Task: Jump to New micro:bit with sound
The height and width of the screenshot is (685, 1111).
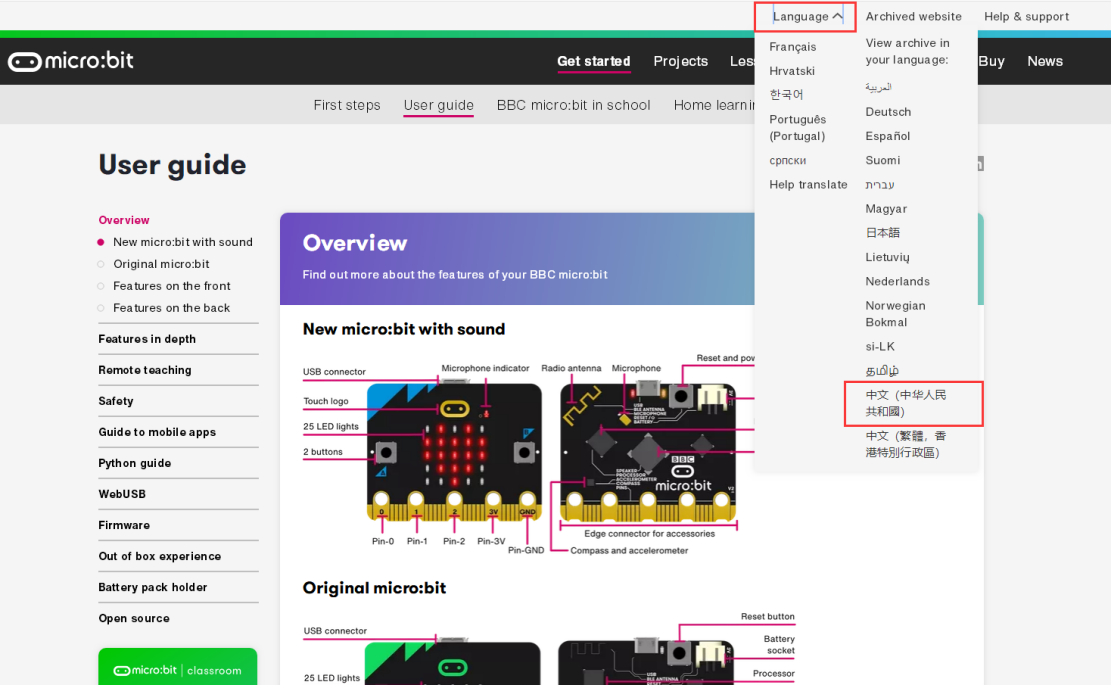Action: click(x=183, y=242)
